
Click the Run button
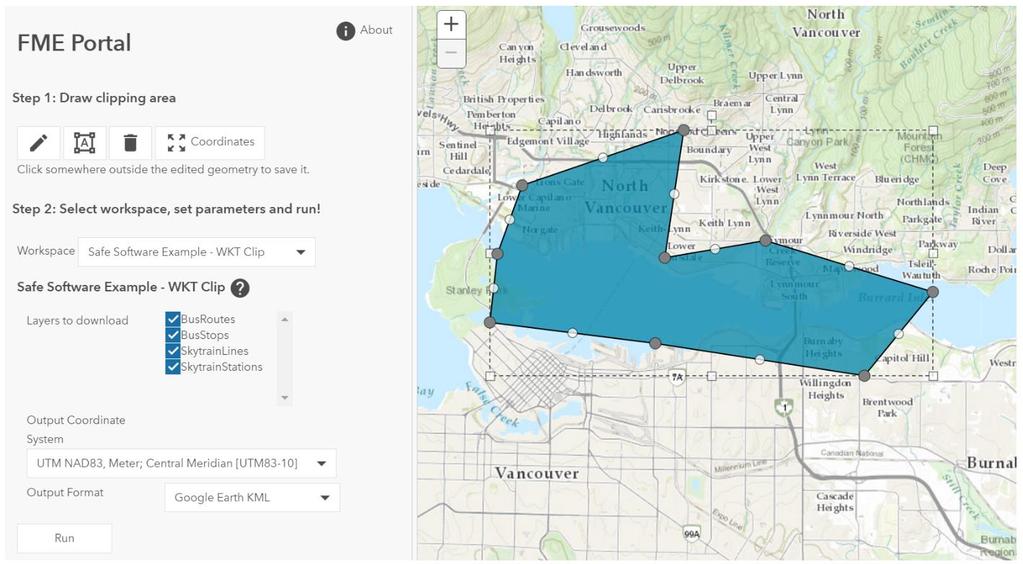point(65,539)
